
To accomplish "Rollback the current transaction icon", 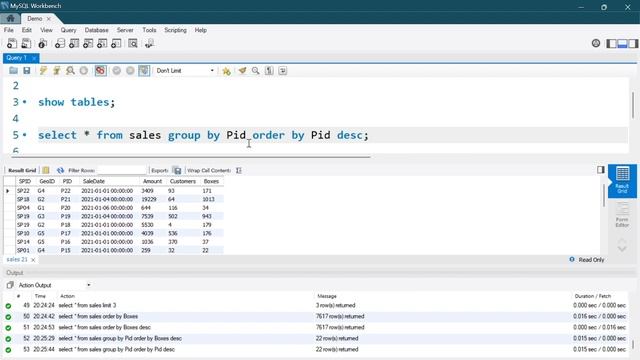I will pyautogui.click(x=130, y=71).
